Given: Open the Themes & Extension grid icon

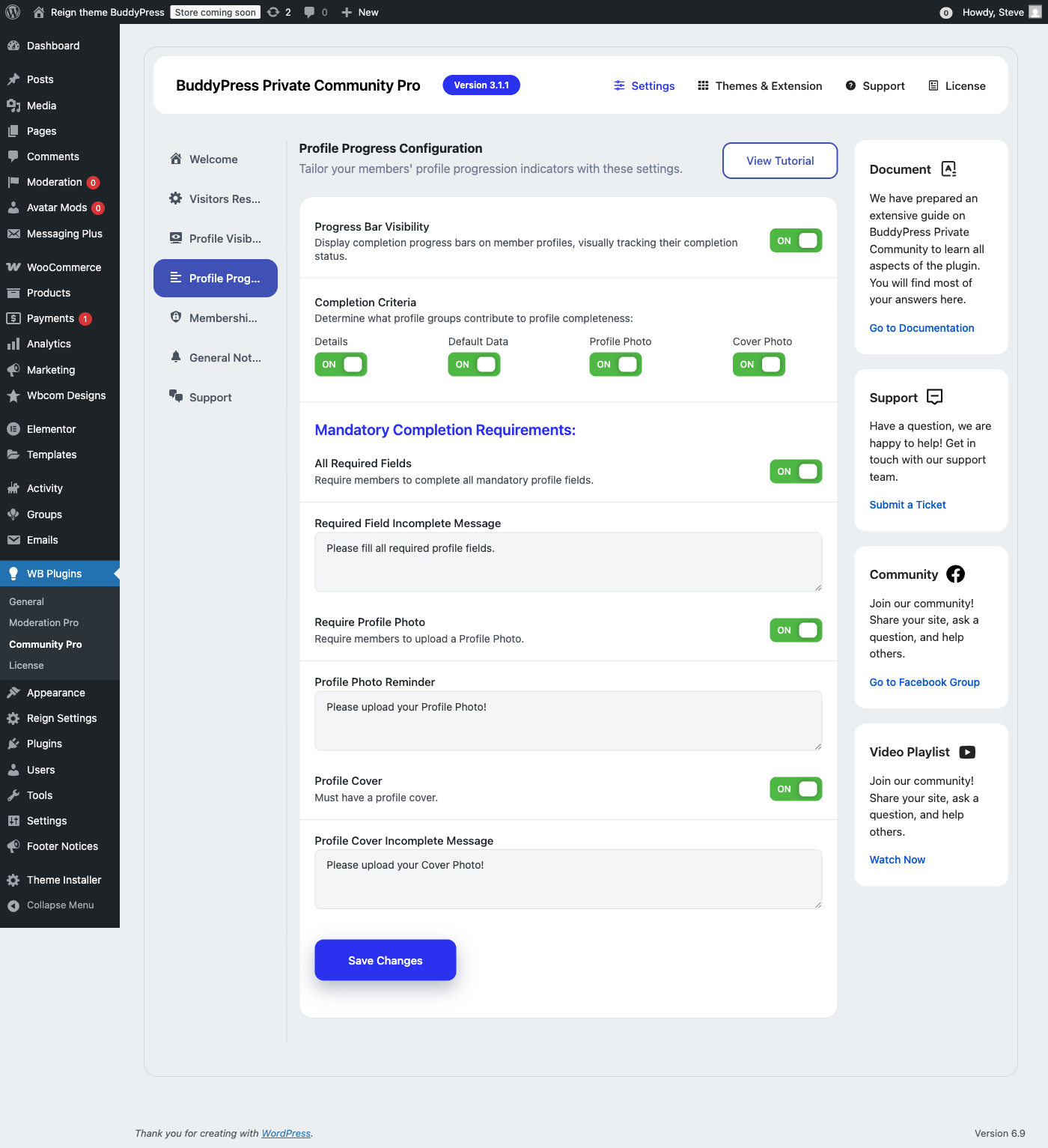Looking at the screenshot, I should click(x=704, y=85).
